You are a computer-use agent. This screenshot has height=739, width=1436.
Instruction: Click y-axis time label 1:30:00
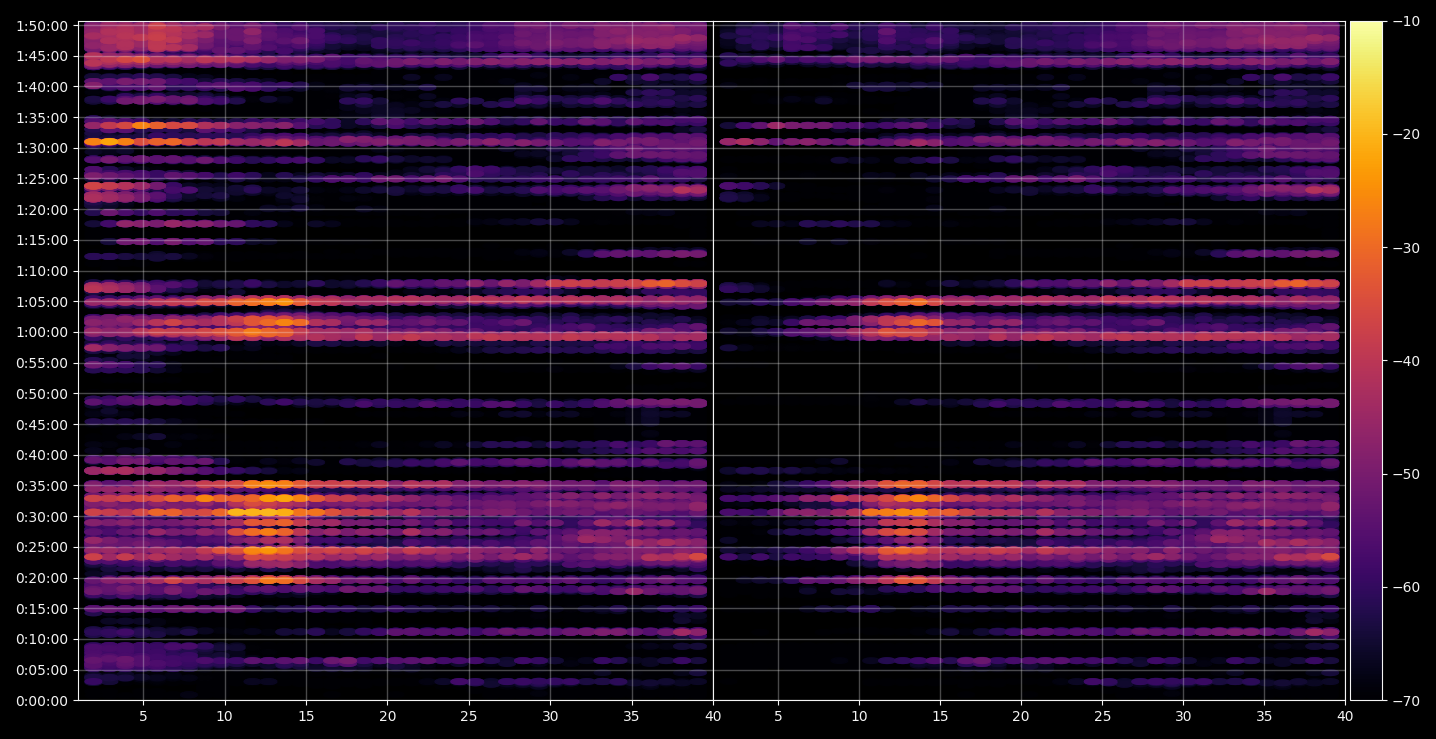[42, 148]
